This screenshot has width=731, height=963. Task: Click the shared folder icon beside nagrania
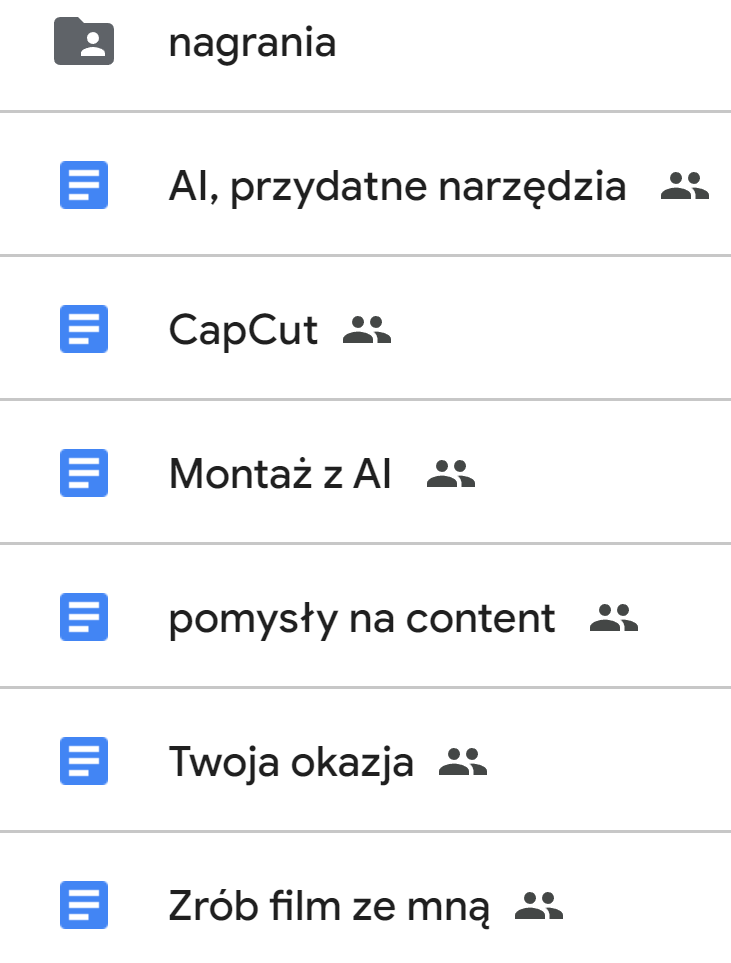point(84,42)
